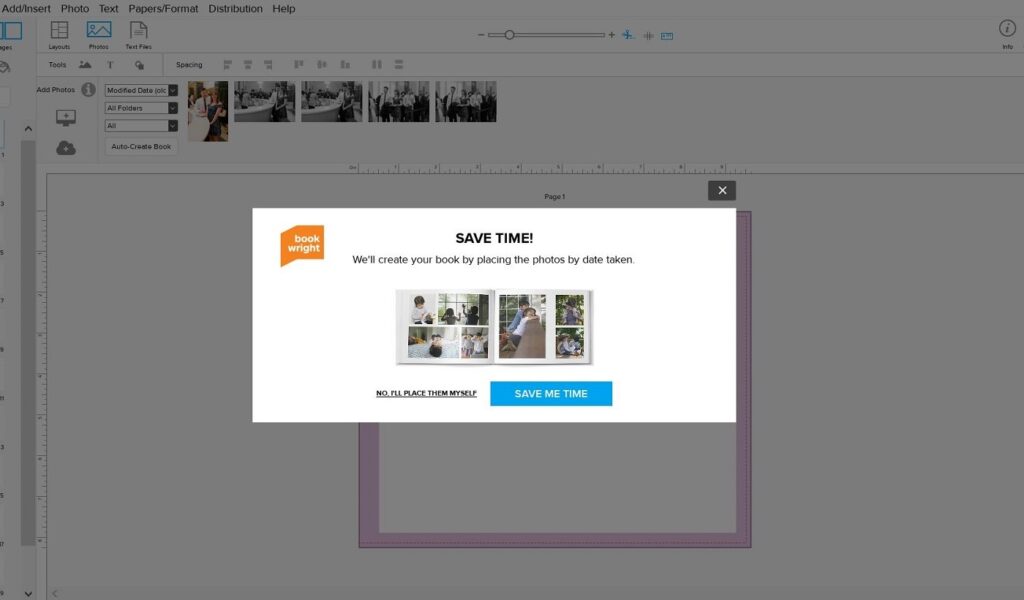This screenshot has width=1024, height=600.
Task: Open the Photo menu
Action: point(74,8)
